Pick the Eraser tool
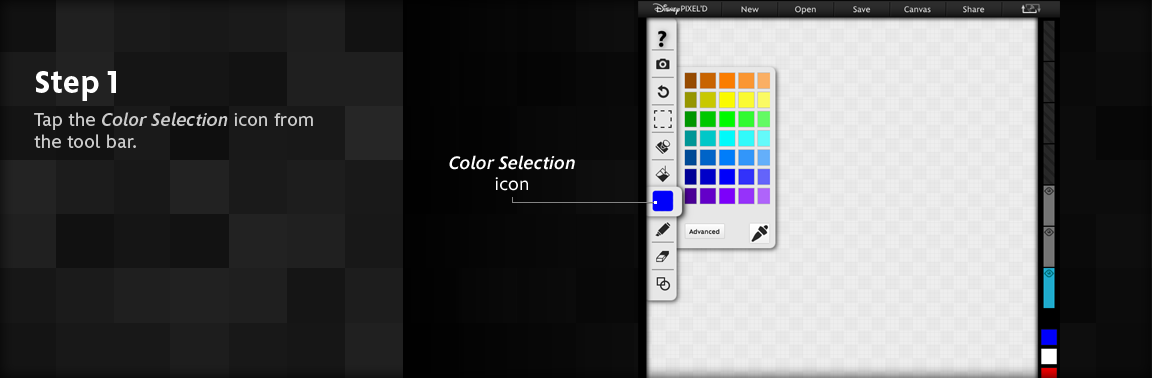The image size is (1152, 378). (662, 257)
